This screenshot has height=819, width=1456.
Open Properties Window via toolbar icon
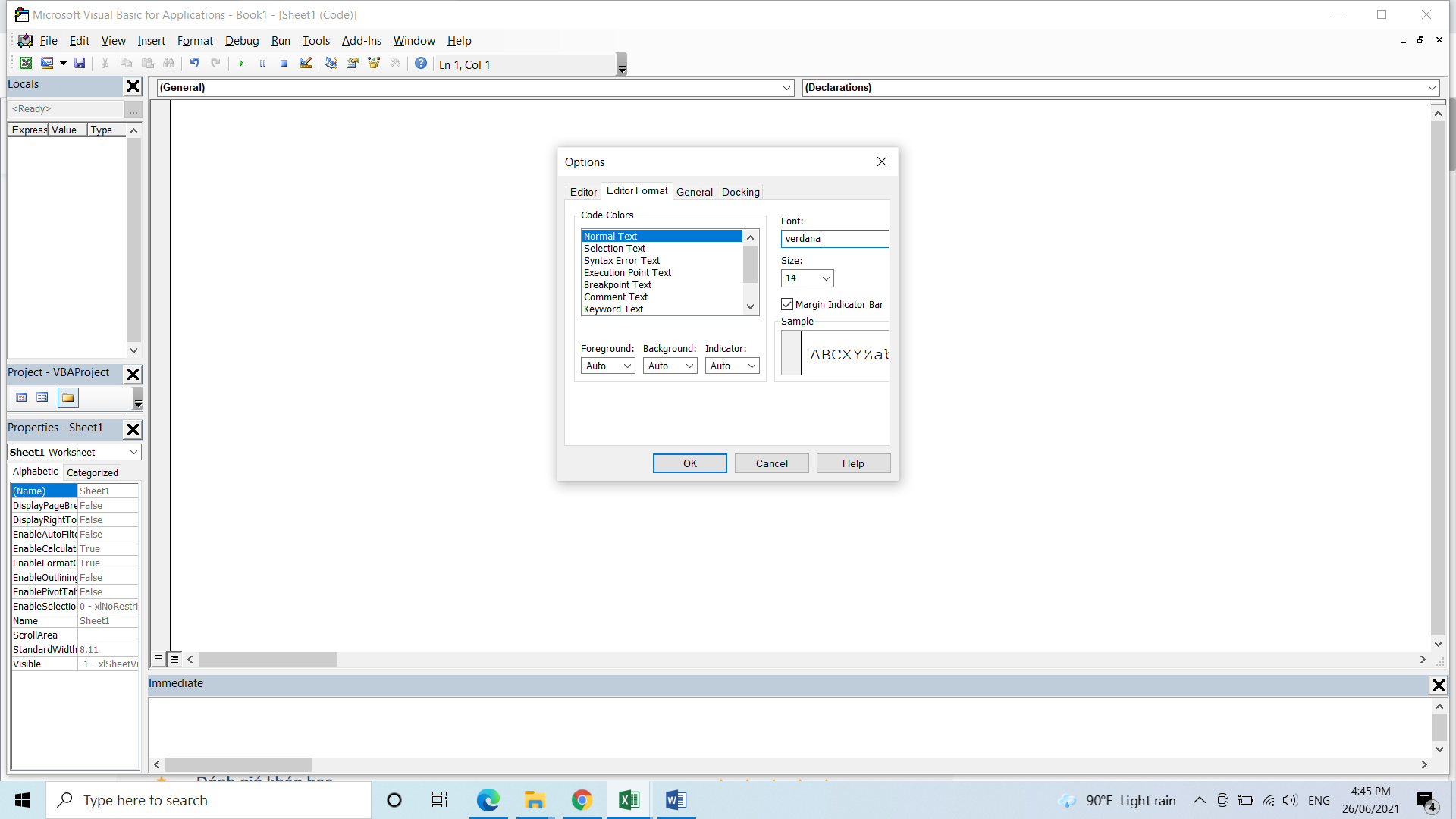353,64
